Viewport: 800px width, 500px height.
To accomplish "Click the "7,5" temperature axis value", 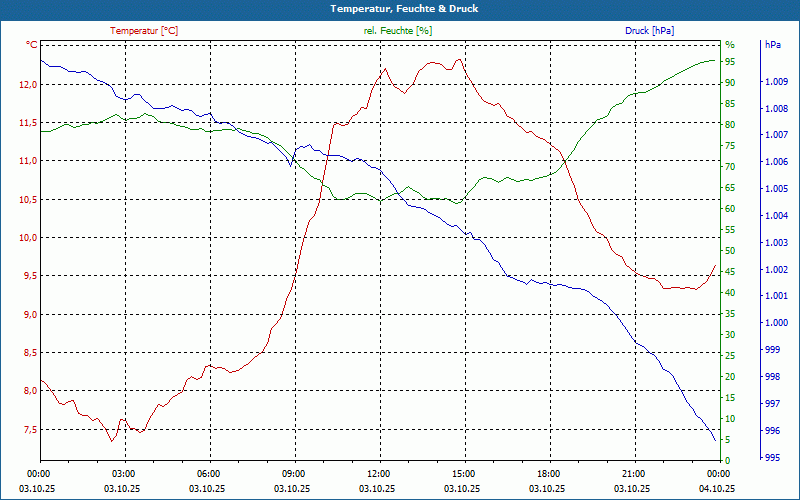I will (31, 430).
